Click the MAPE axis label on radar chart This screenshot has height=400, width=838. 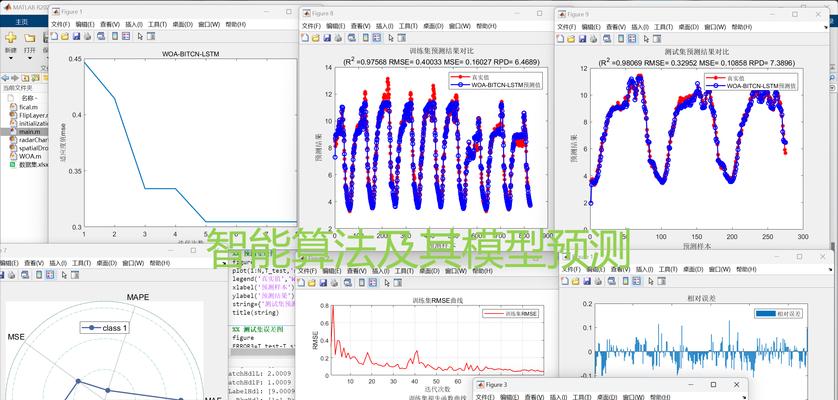pyautogui.click(x=138, y=297)
